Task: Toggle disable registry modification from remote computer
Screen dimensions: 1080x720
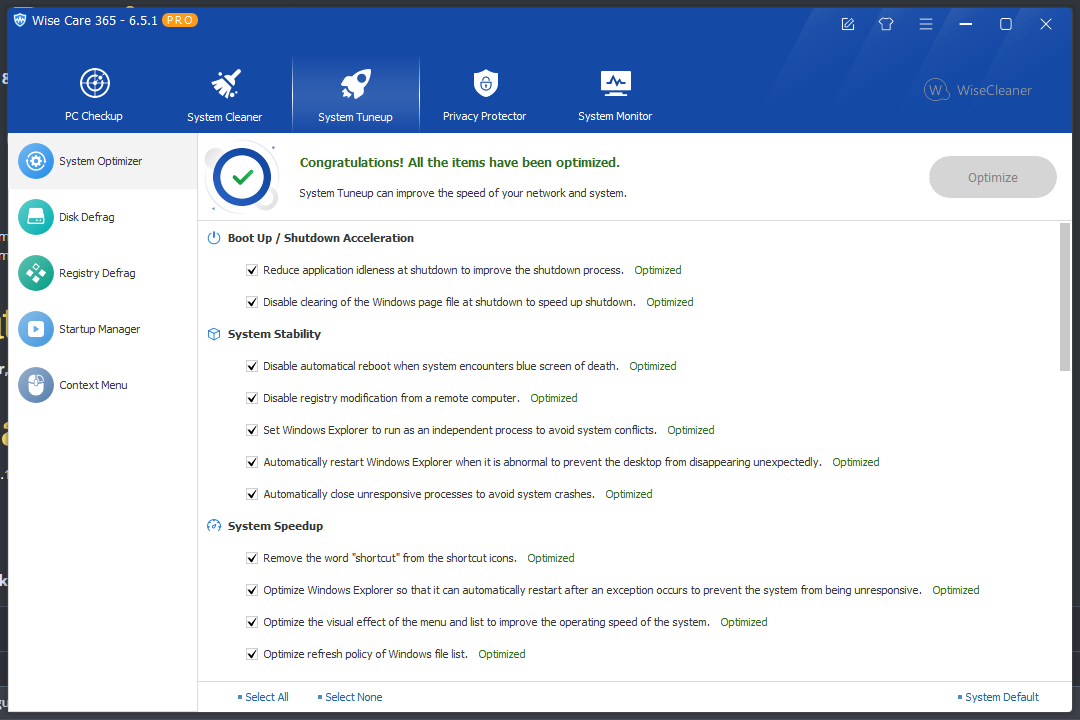Action: pyautogui.click(x=252, y=398)
